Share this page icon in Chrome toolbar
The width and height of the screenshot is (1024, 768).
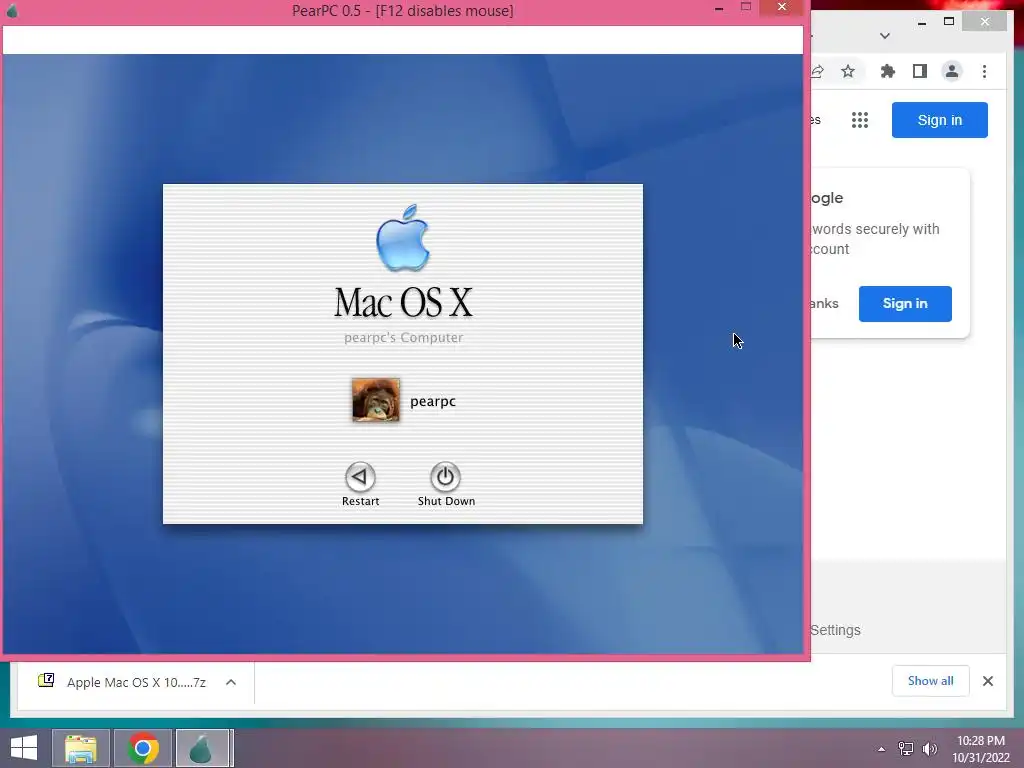(x=817, y=71)
